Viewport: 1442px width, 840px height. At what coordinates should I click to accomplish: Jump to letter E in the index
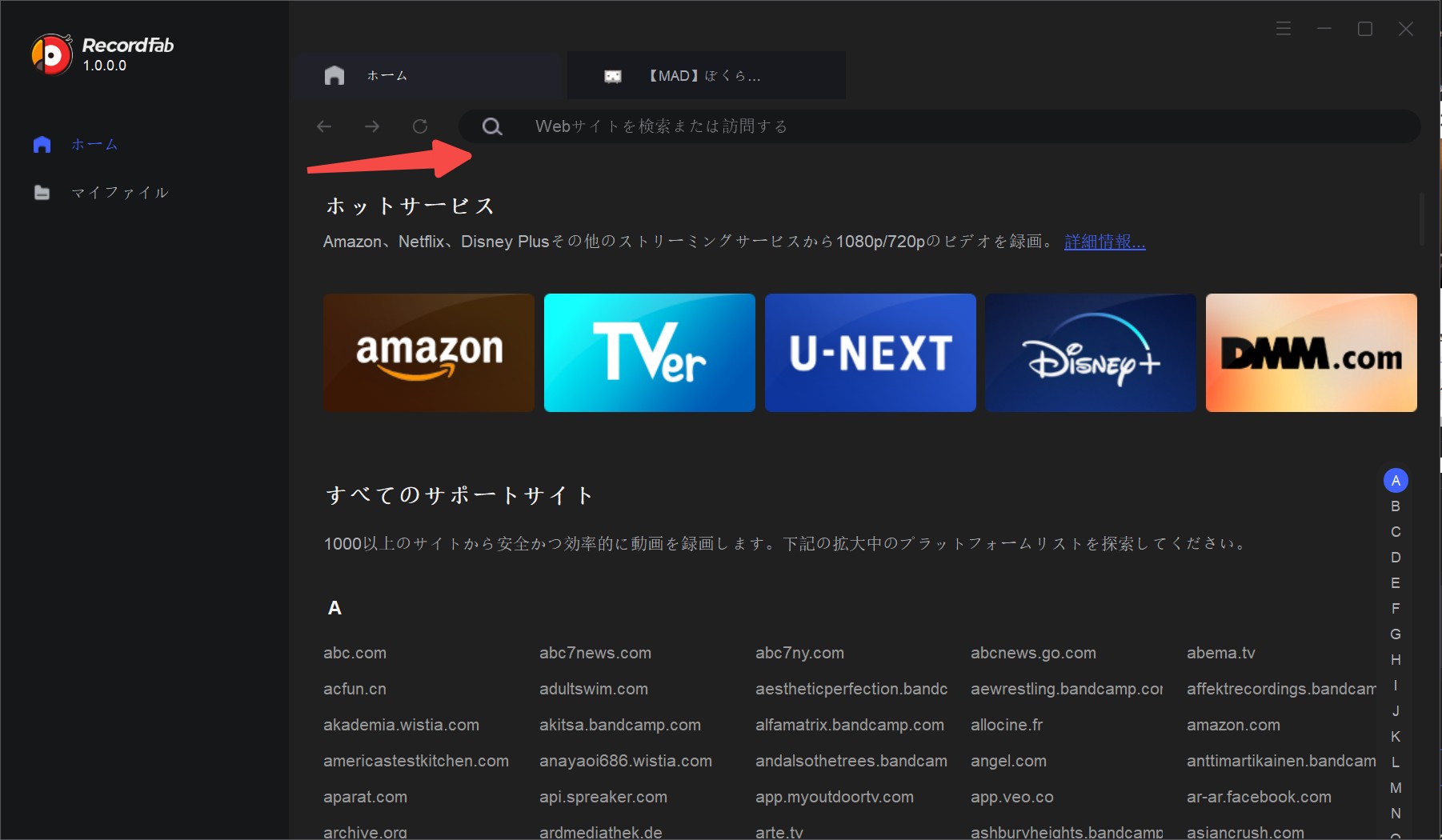(x=1396, y=583)
